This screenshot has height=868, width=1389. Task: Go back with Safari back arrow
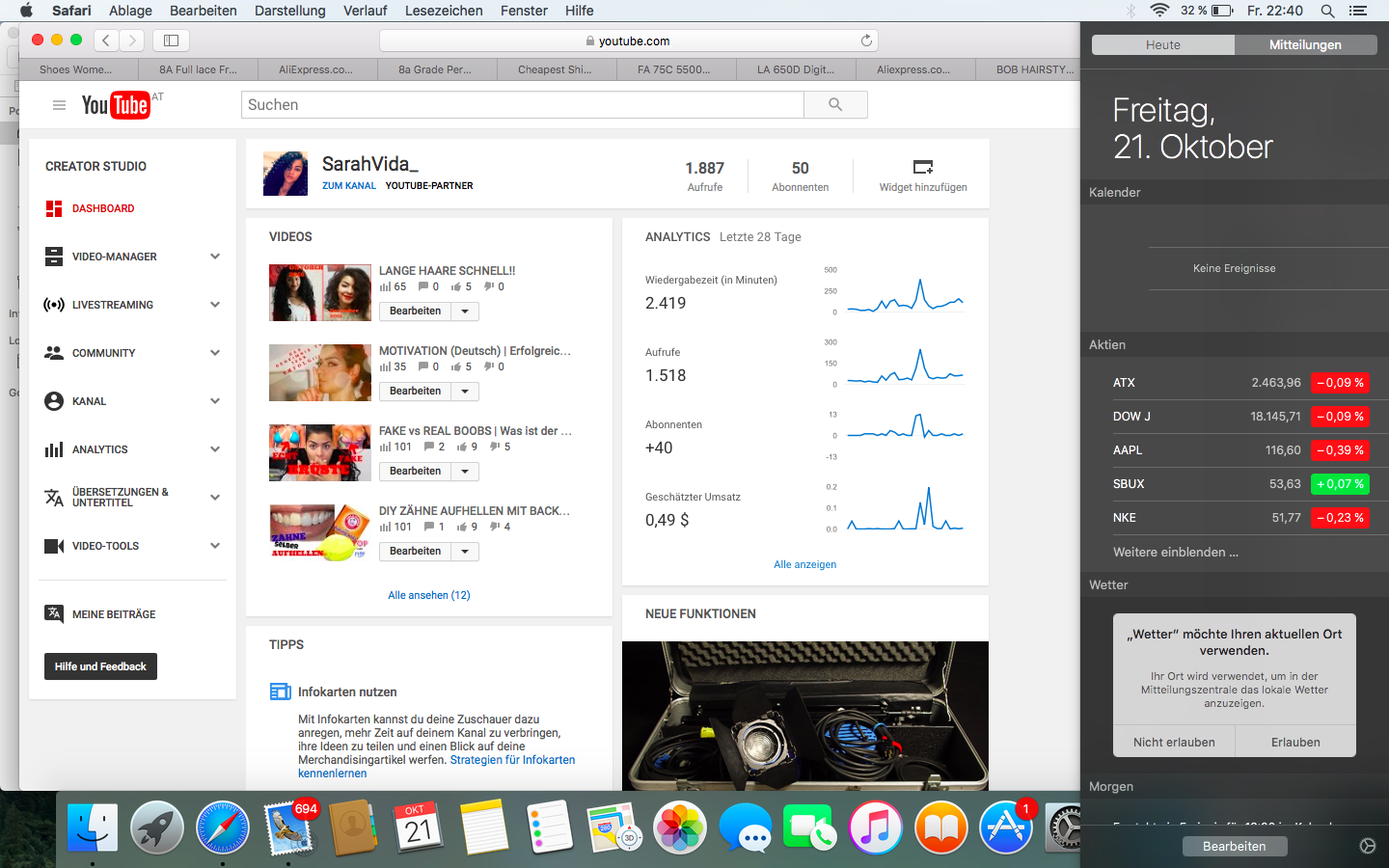[x=106, y=41]
